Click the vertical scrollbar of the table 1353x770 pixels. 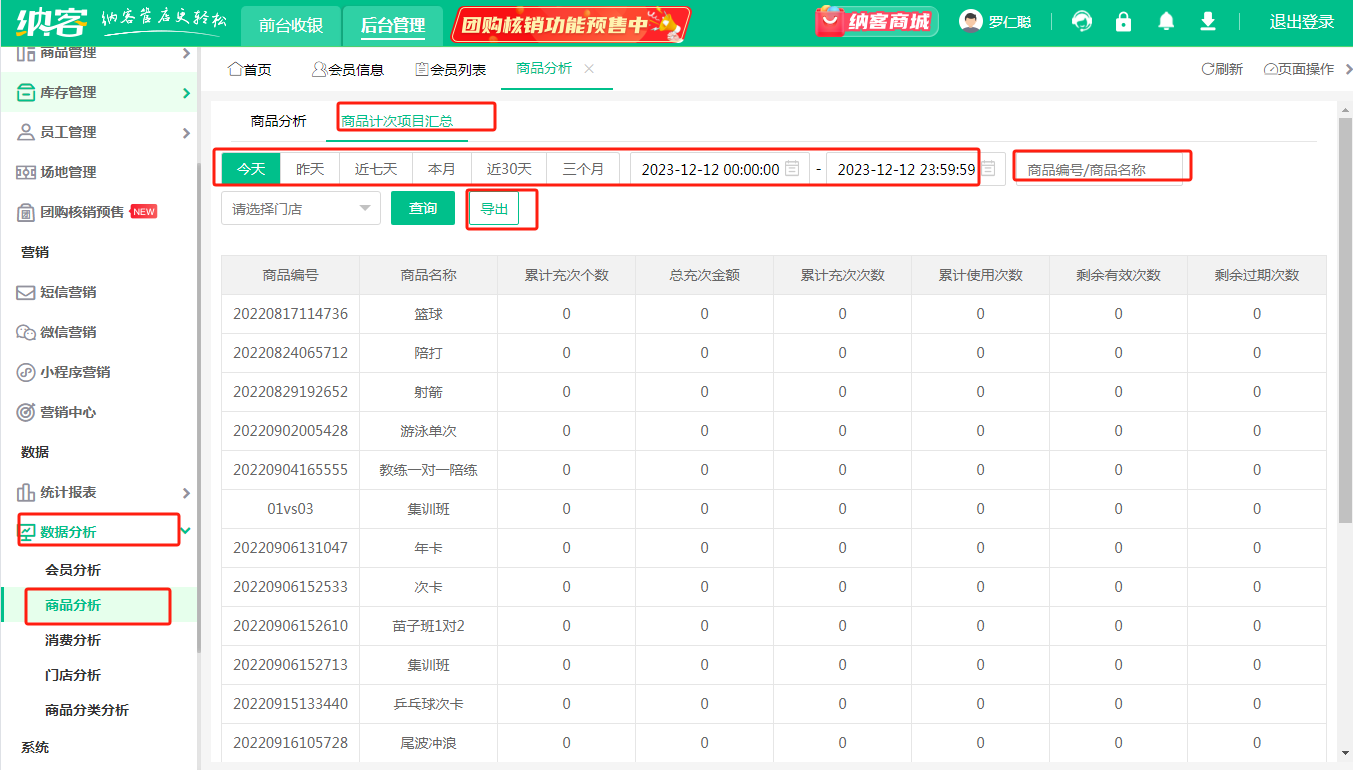coord(1344,320)
